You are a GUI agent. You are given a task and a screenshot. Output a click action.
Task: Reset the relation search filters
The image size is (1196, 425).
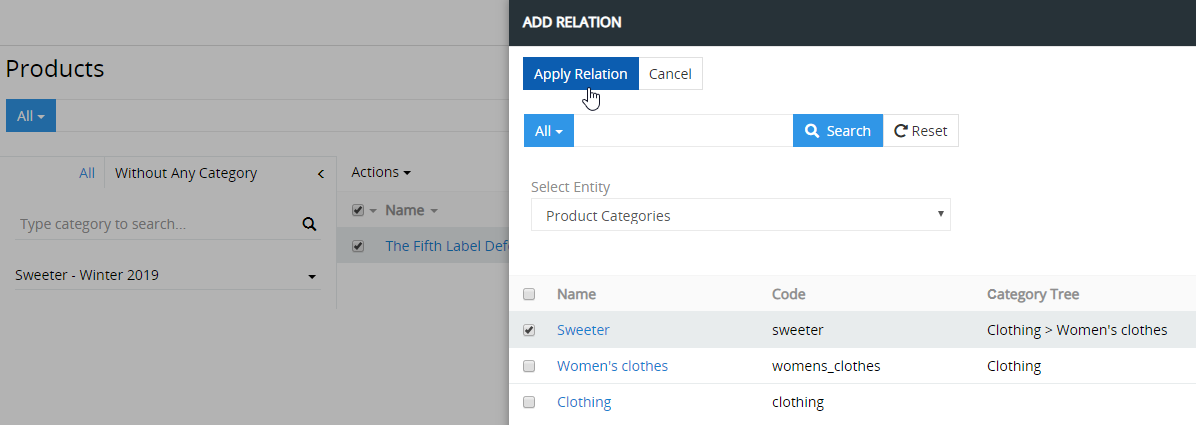[920, 131]
